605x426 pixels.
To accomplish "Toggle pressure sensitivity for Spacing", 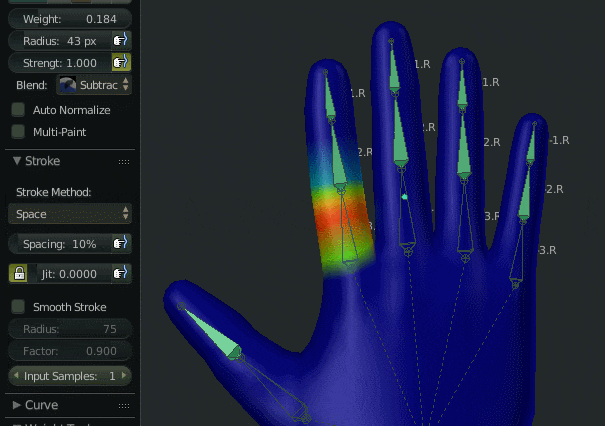I will (x=121, y=243).
